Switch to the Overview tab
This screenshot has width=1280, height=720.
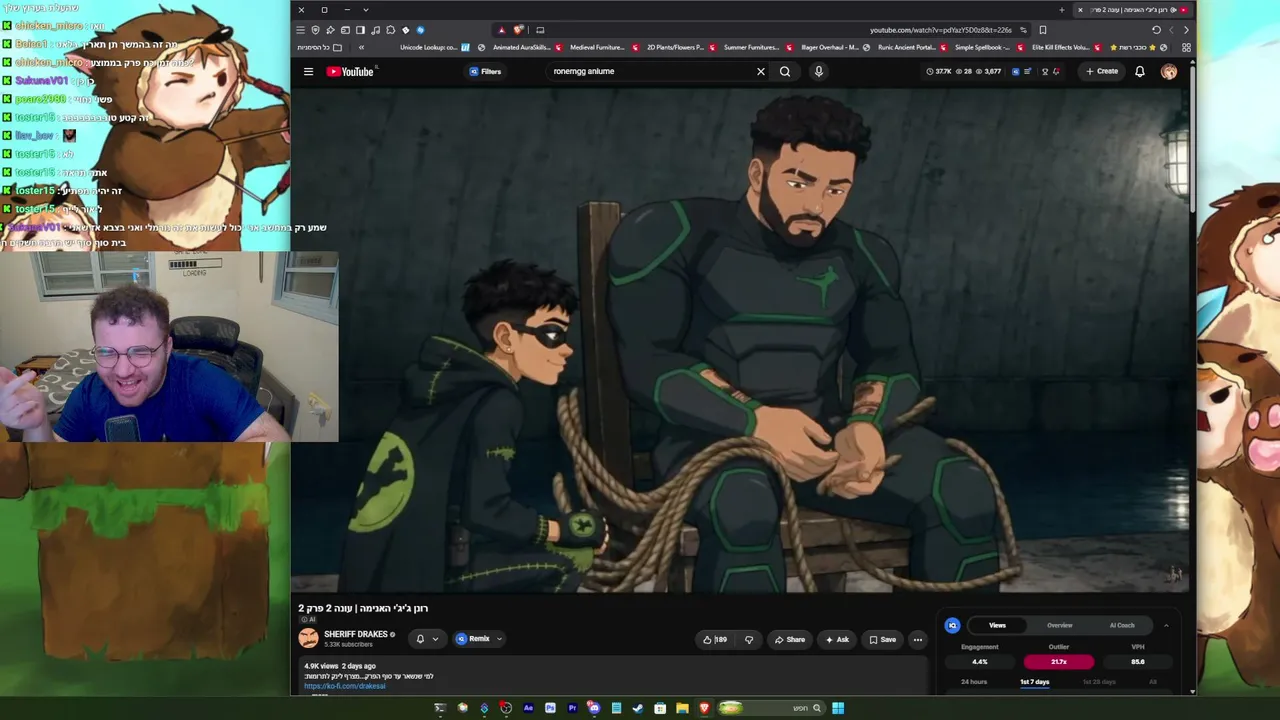1059,625
